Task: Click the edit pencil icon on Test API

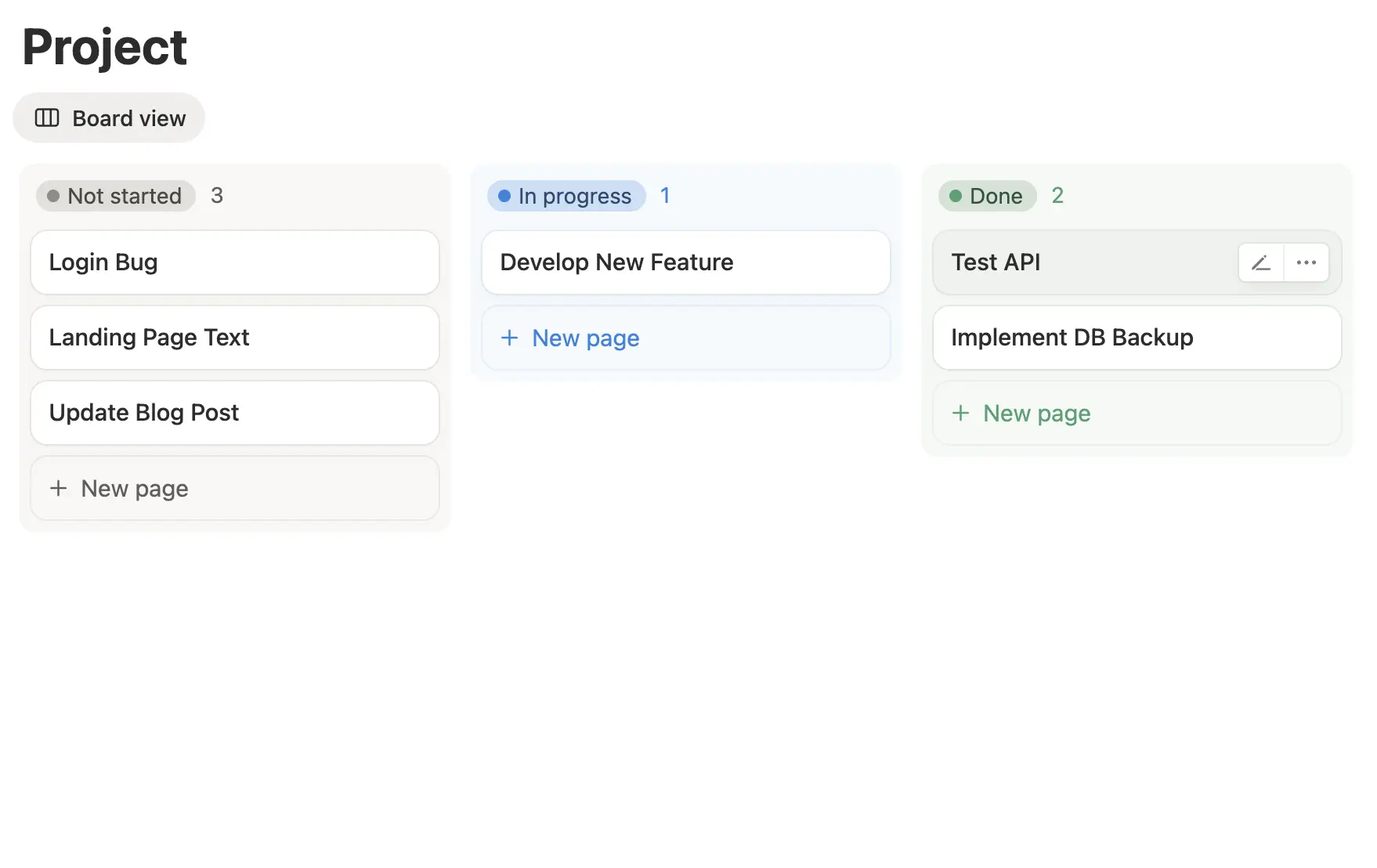Action: tap(1260, 262)
